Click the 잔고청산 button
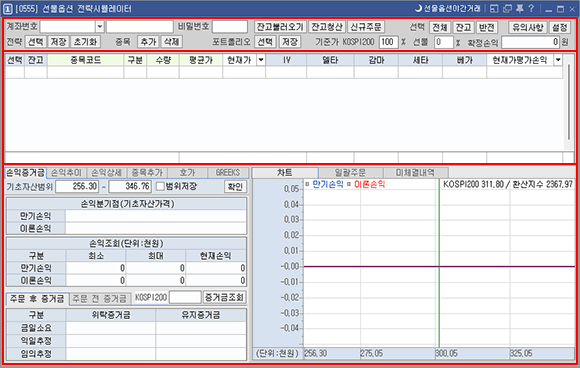Screen dimensions: 580x368 (327, 27)
